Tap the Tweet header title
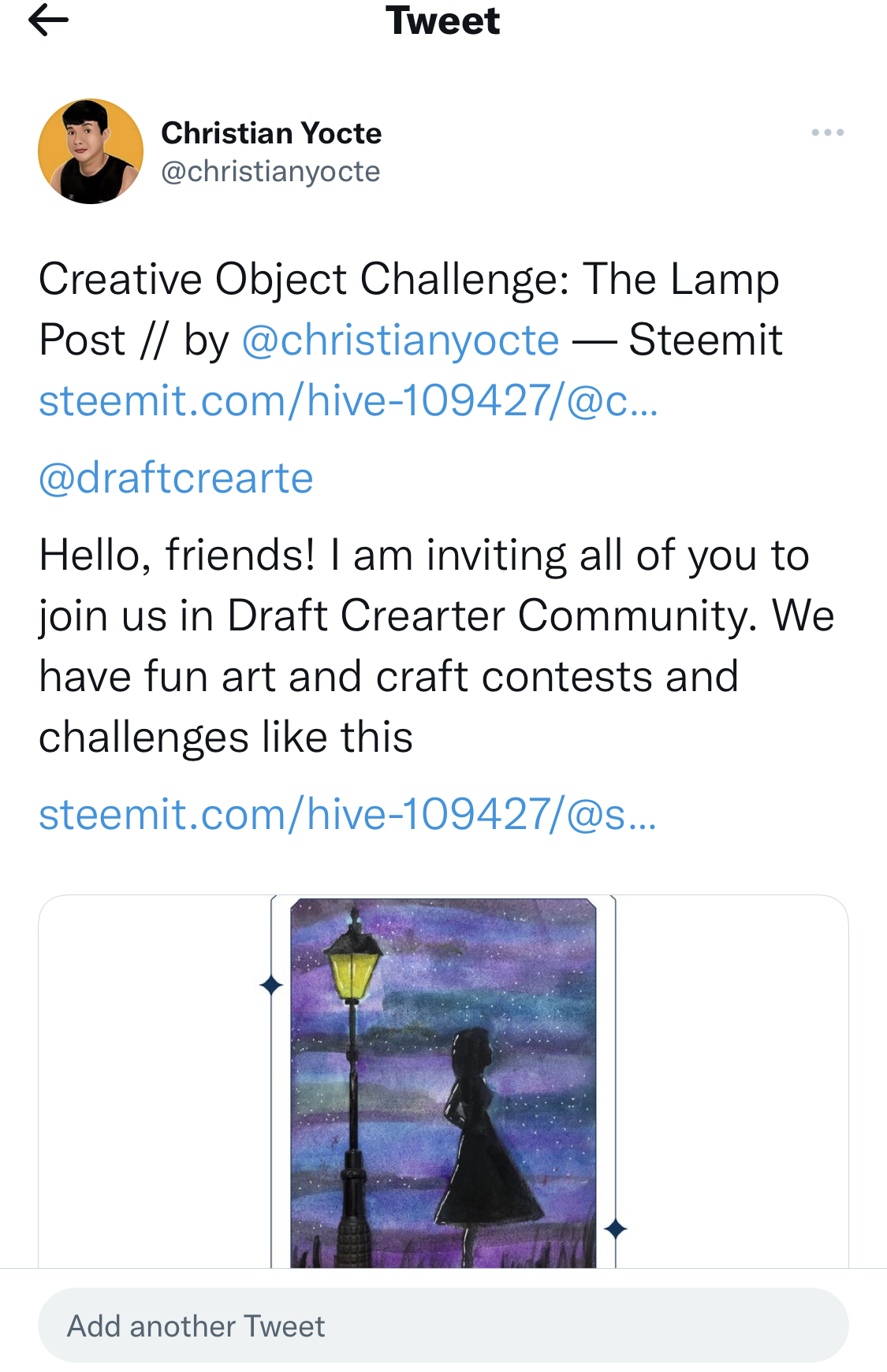 442,20
